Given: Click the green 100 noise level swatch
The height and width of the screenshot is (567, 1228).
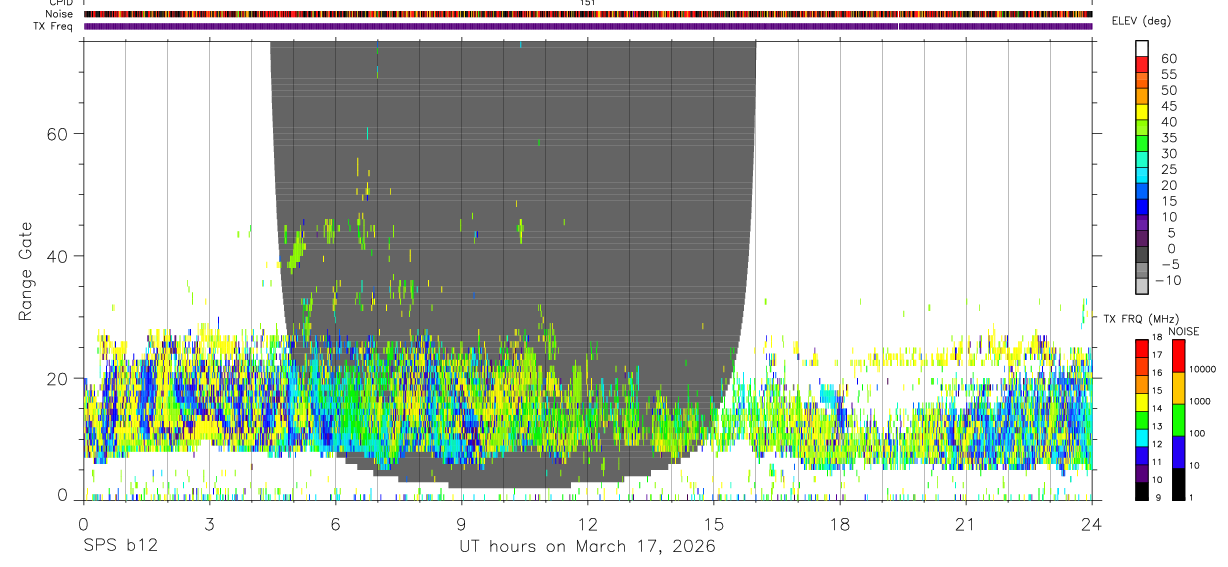Looking at the screenshot, I should [1176, 420].
